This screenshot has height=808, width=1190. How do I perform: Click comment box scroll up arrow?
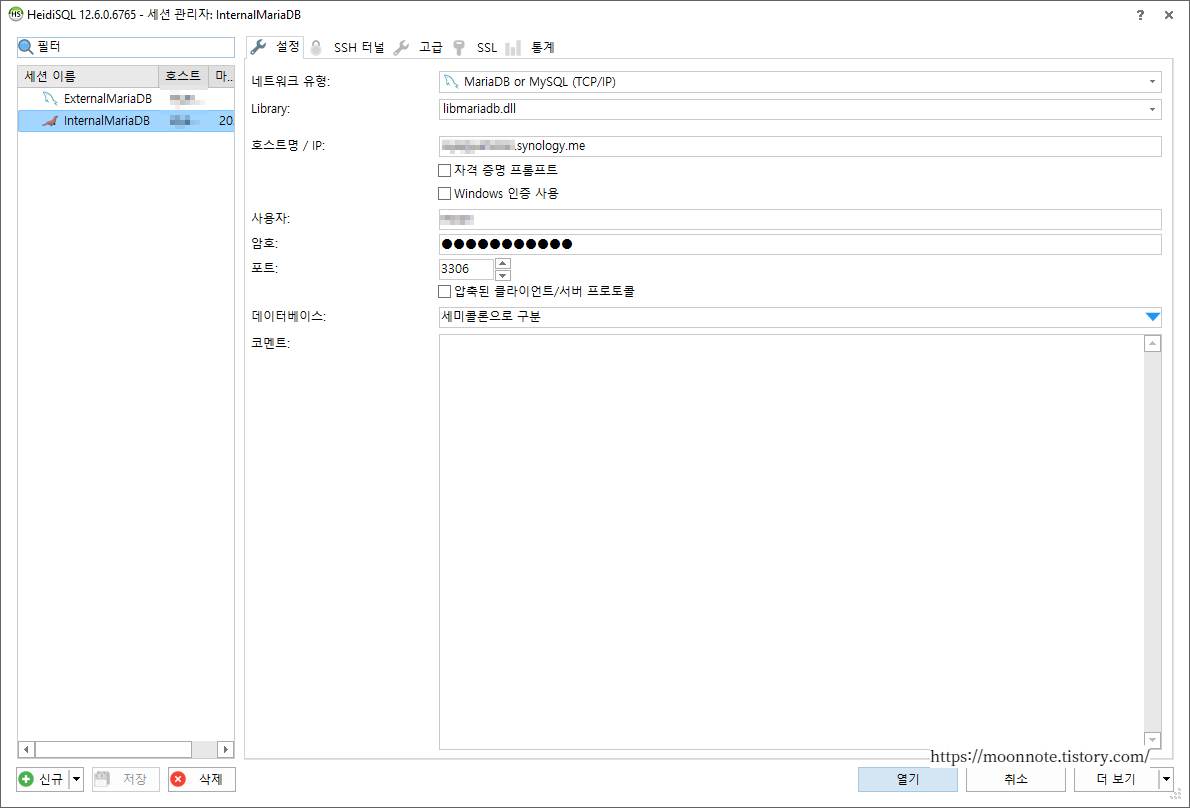pos(1152,344)
